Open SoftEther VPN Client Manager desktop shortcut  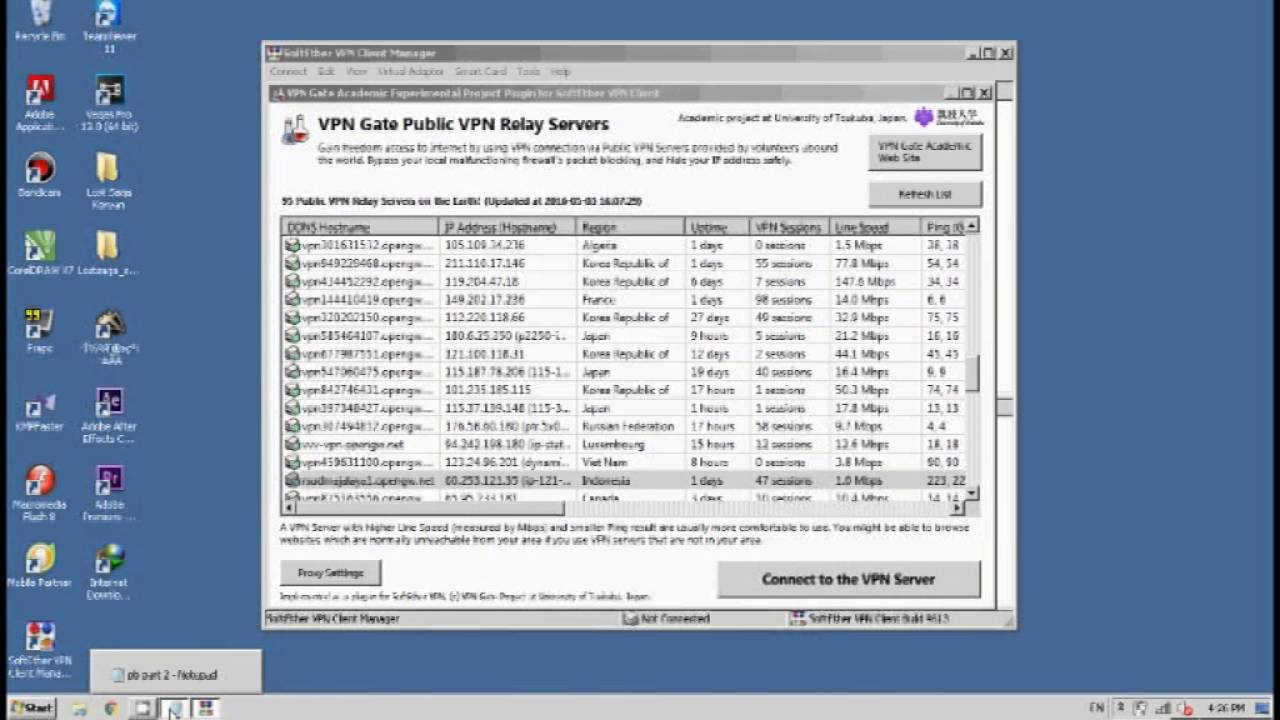[x=40, y=650]
